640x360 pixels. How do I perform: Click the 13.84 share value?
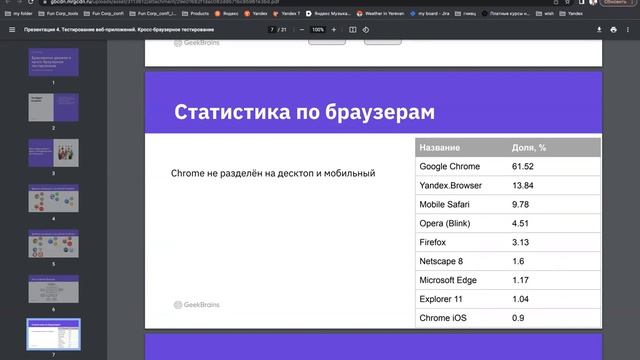[523, 185]
